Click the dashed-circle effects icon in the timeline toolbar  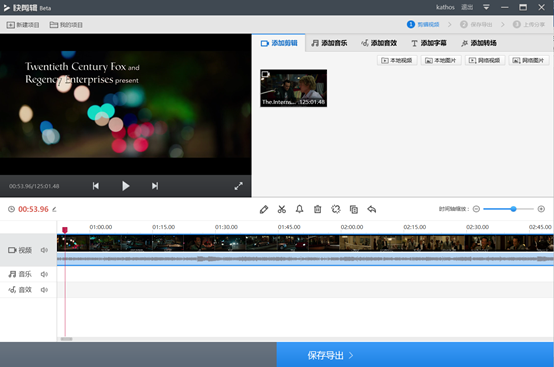tap(336, 209)
